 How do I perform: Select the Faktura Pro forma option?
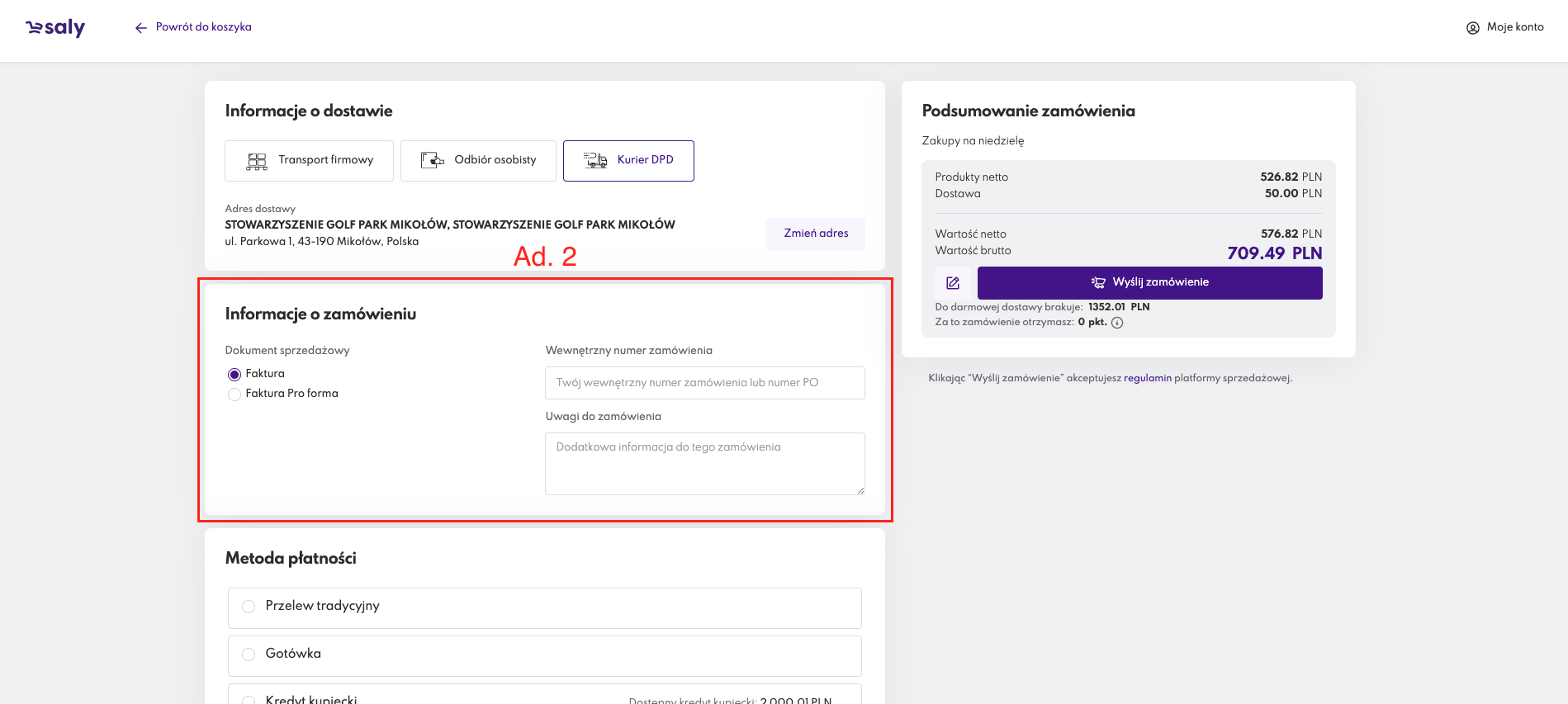click(234, 395)
